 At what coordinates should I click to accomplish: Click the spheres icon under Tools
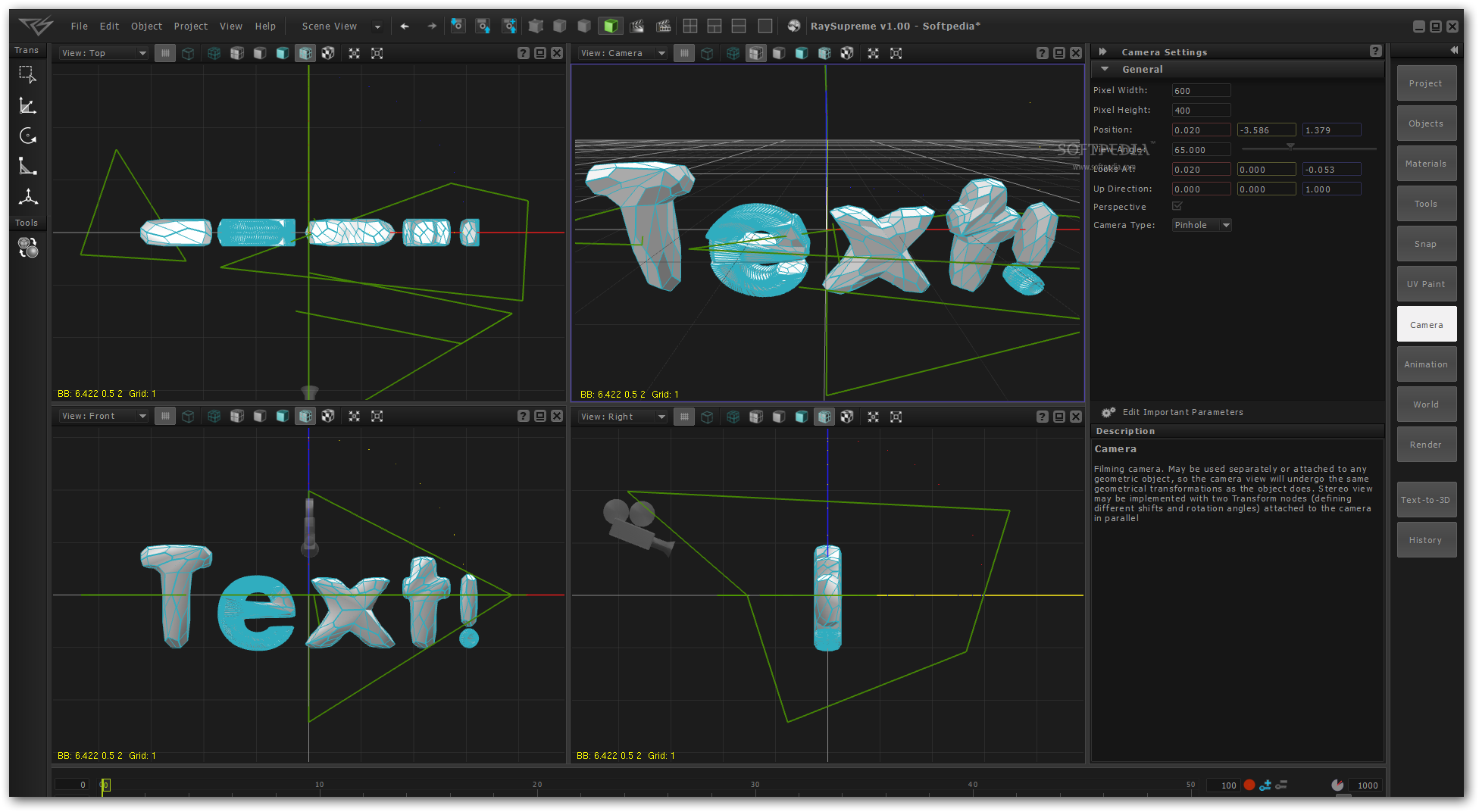click(28, 248)
